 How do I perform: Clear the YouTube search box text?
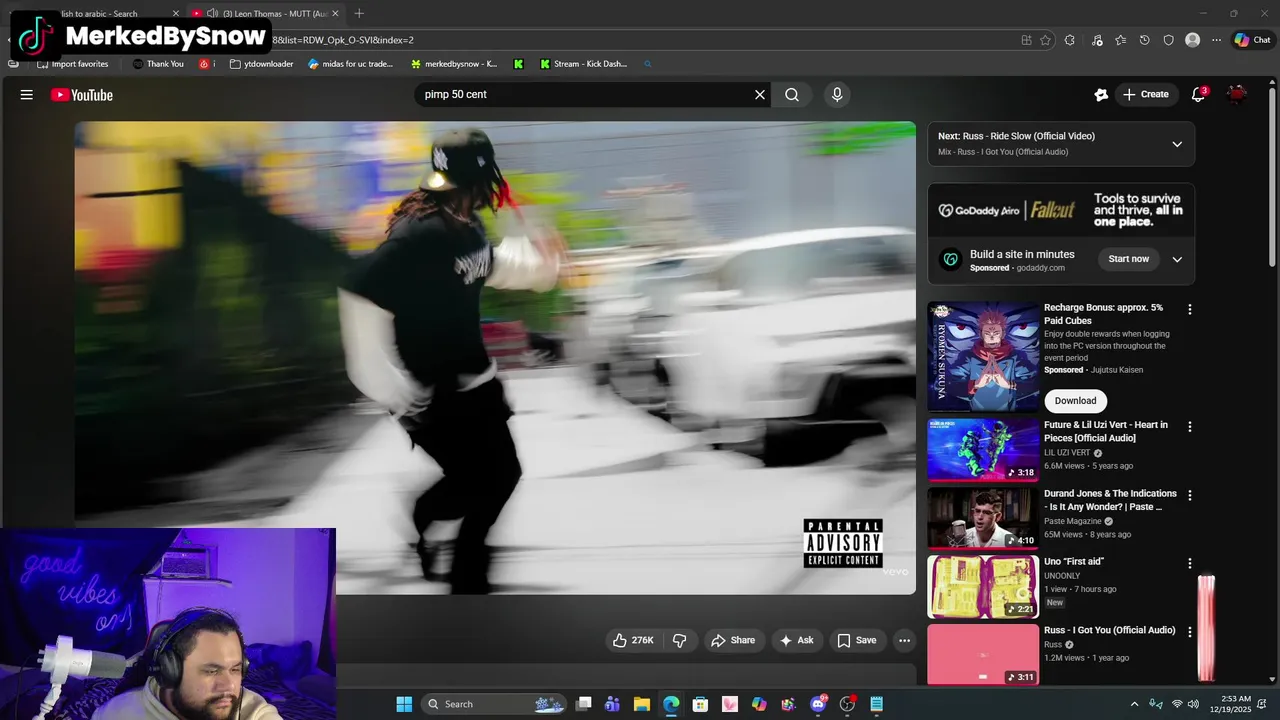coord(760,95)
